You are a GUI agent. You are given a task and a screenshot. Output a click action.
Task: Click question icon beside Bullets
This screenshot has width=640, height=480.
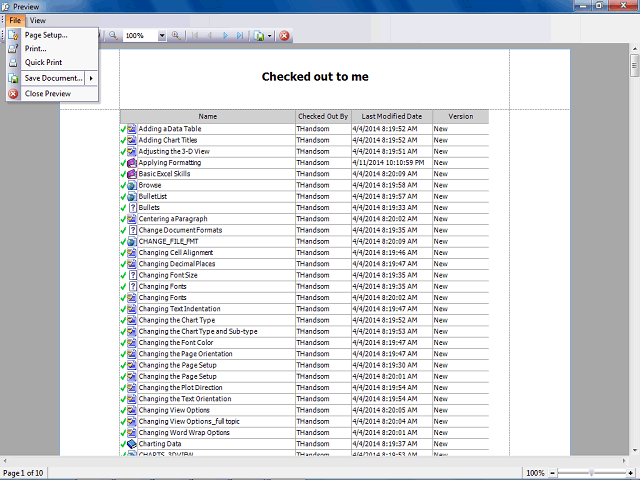[x=132, y=208]
